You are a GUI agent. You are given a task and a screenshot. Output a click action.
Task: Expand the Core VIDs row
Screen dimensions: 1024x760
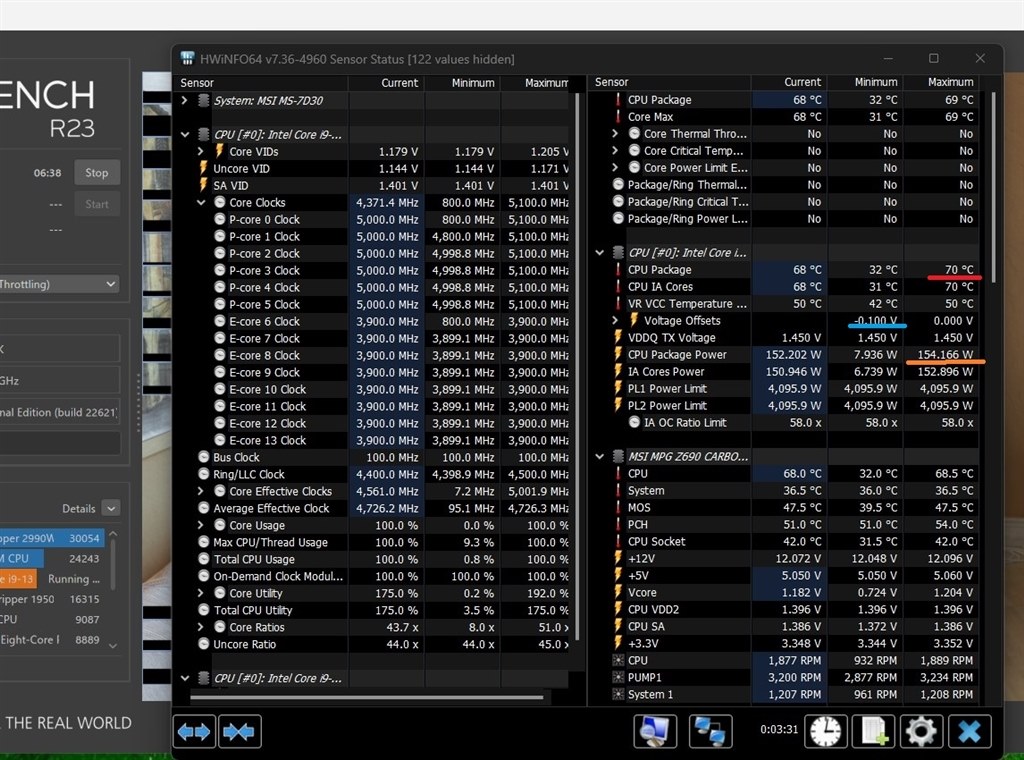(201, 151)
